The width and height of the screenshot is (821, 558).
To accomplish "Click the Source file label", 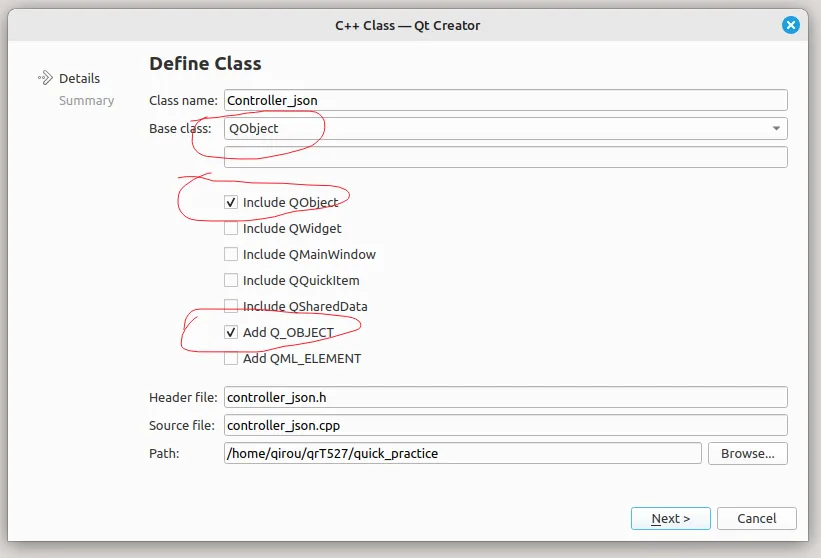I will coord(182,425).
